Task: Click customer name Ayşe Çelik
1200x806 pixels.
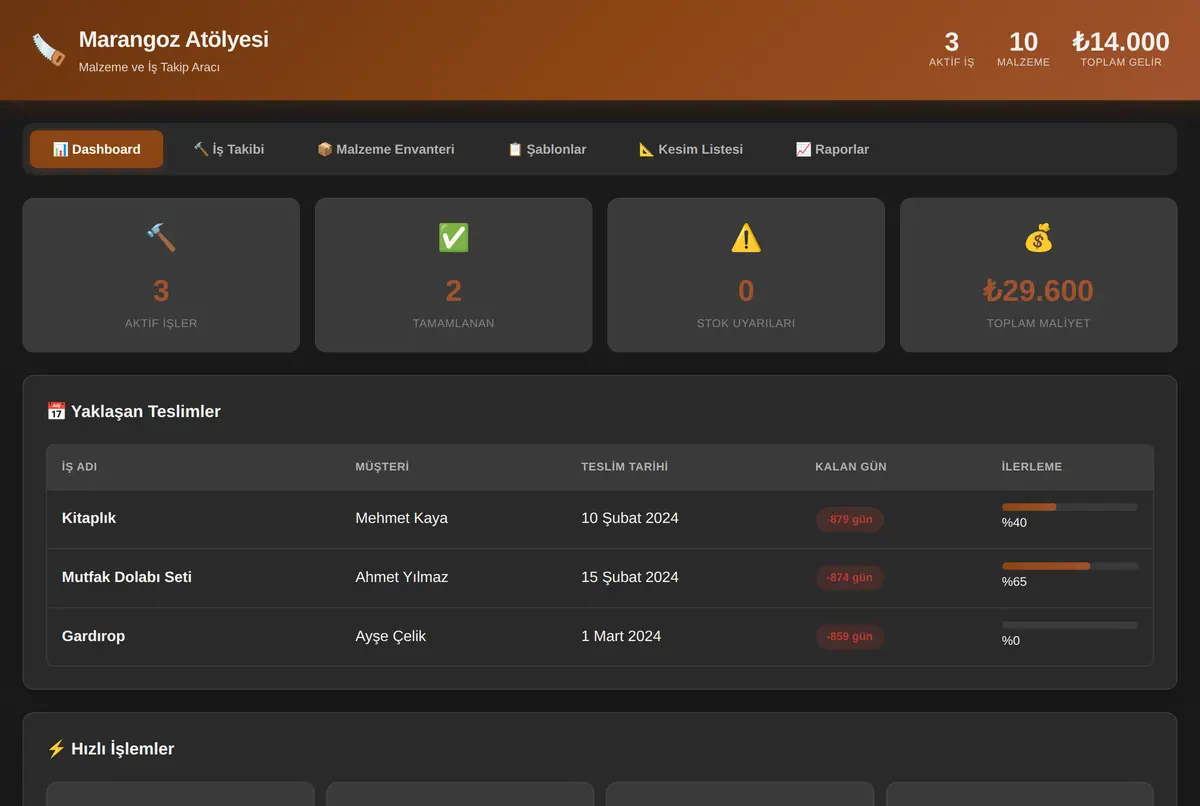Action: pos(391,636)
